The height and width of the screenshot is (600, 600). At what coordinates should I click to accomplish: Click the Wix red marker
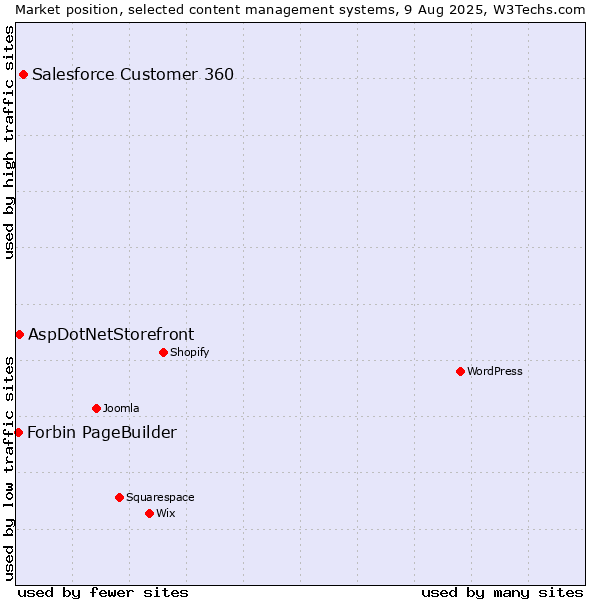click(x=150, y=514)
